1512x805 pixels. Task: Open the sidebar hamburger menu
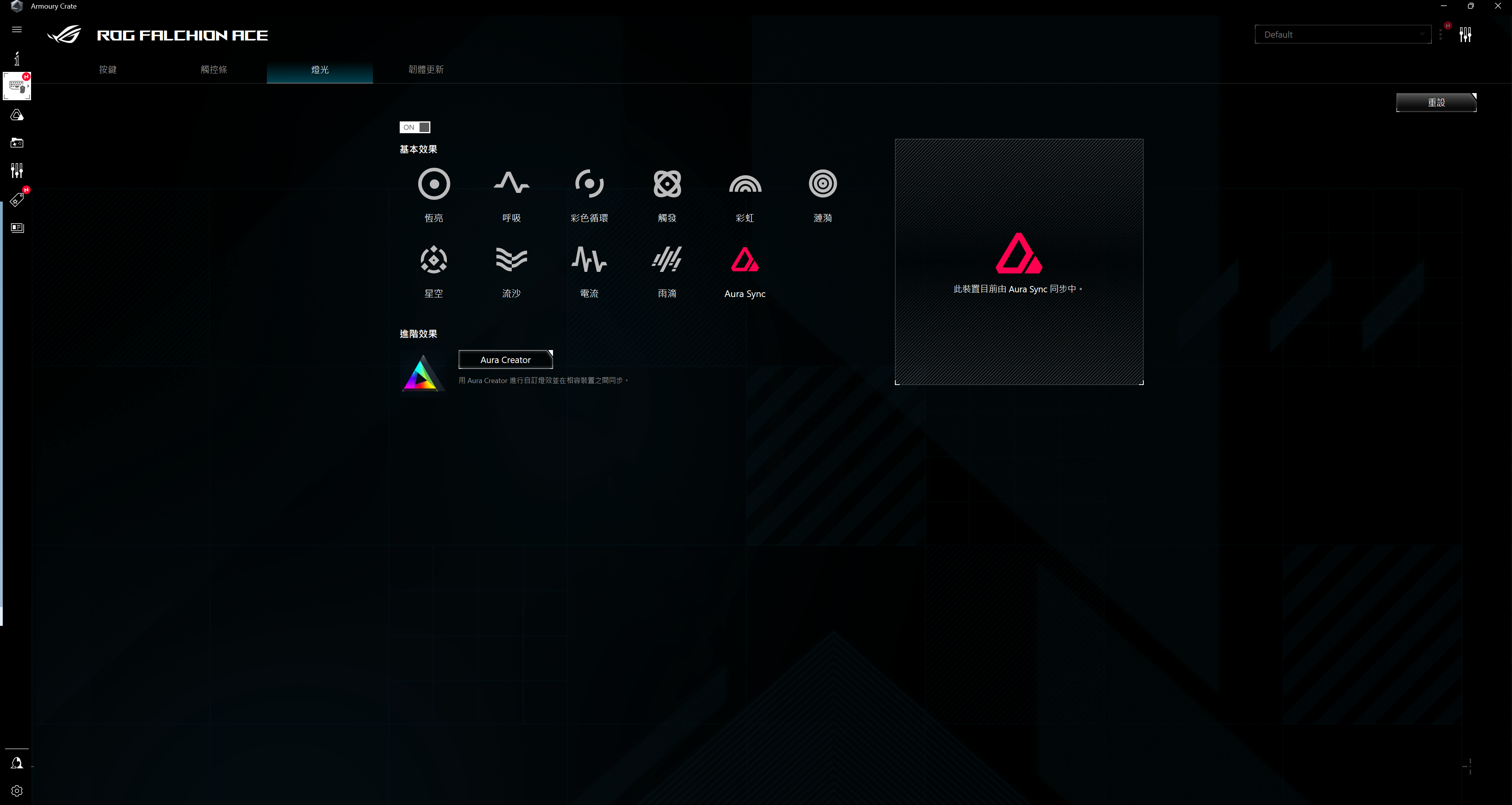point(17,29)
